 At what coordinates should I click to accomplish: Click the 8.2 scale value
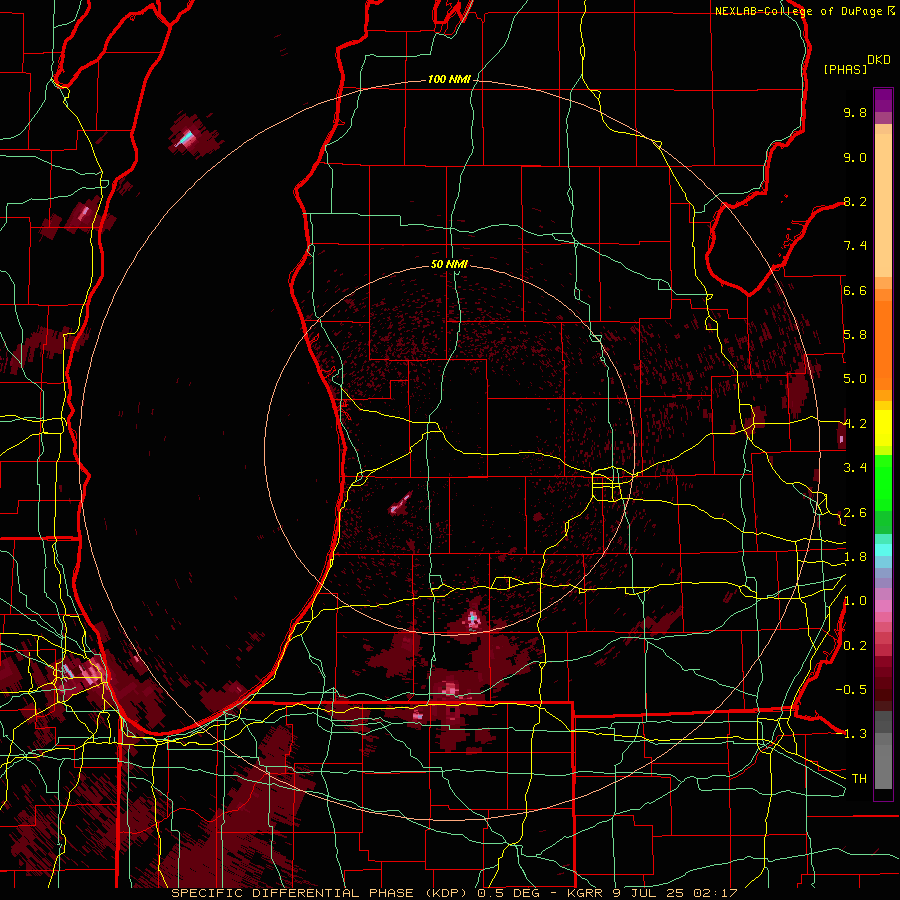click(855, 201)
